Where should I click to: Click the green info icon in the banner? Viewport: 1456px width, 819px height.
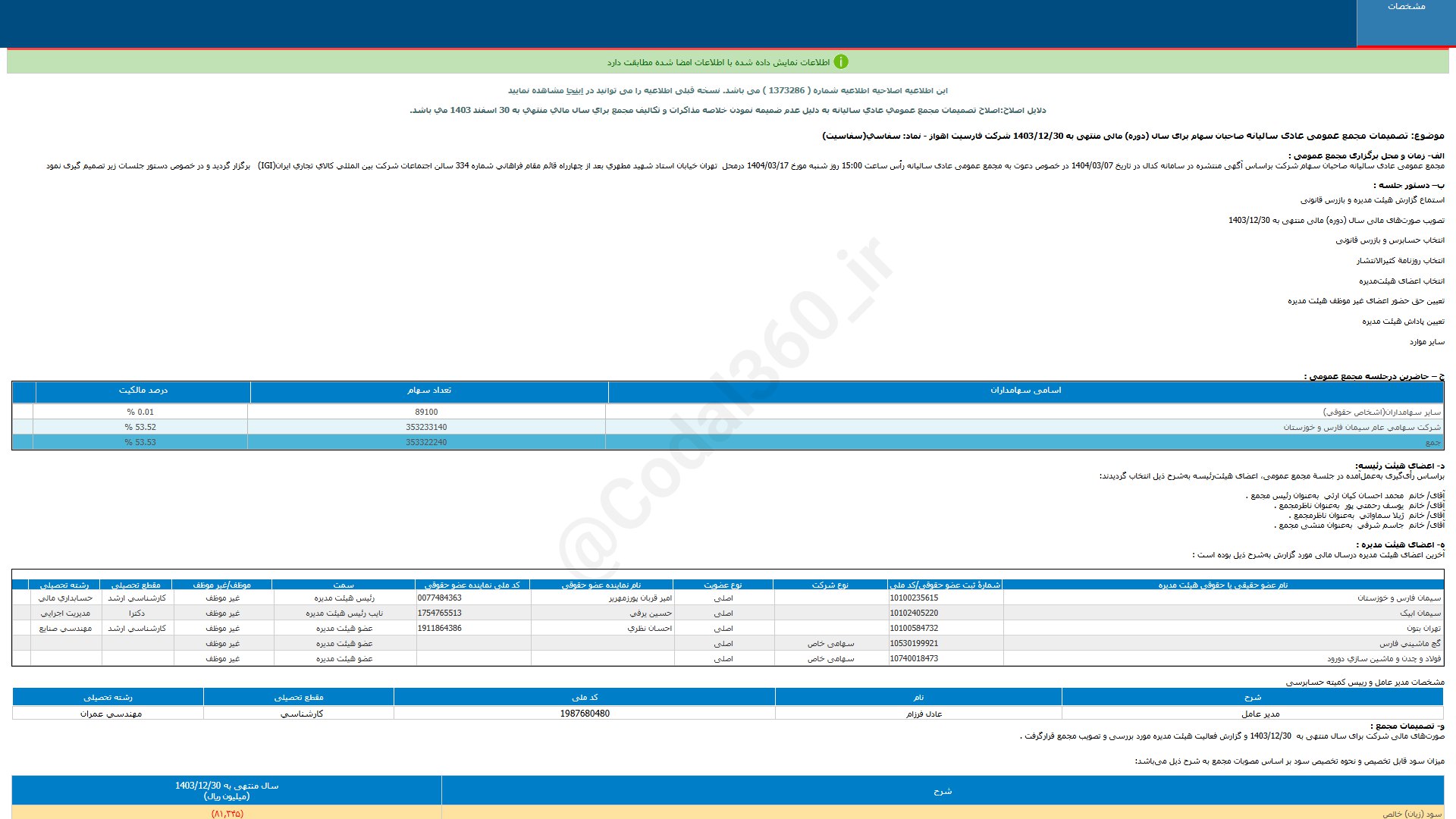[x=841, y=61]
